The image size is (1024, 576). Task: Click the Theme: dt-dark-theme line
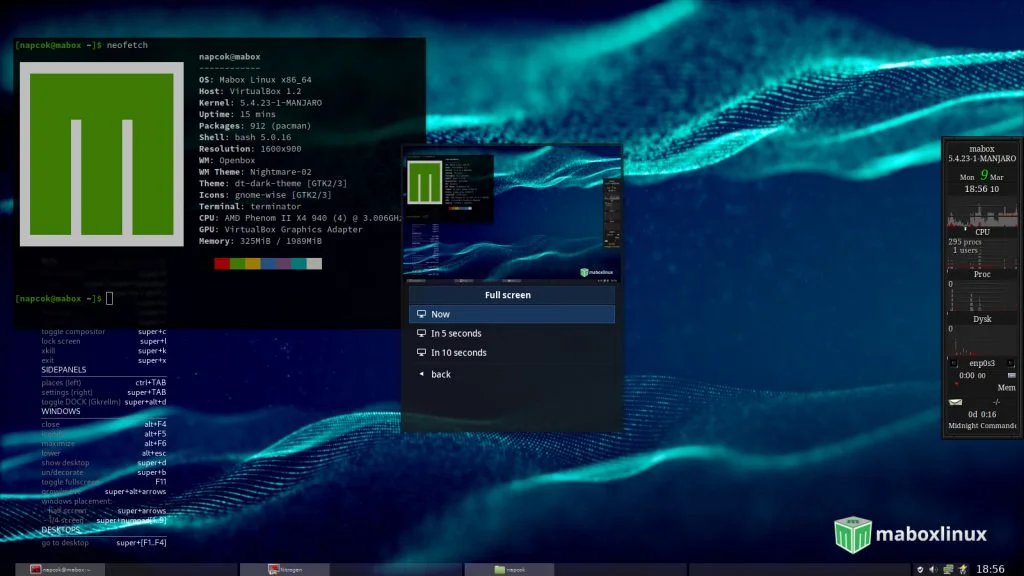click(273, 184)
